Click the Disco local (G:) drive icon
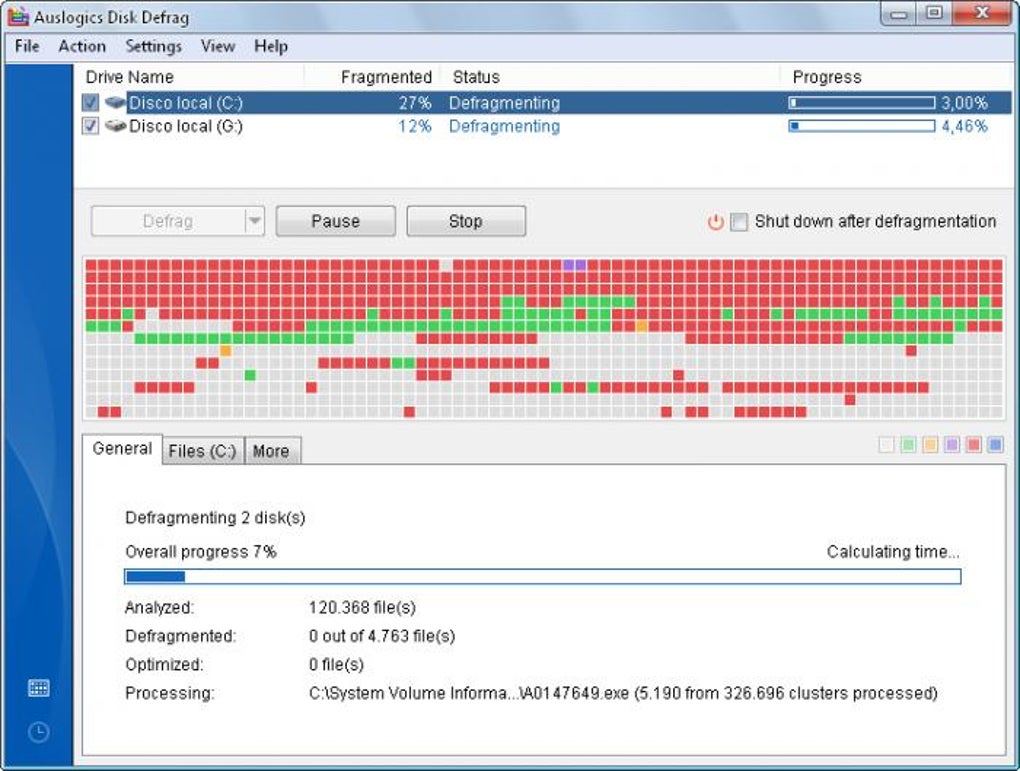Image resolution: width=1020 pixels, height=771 pixels. click(x=115, y=126)
